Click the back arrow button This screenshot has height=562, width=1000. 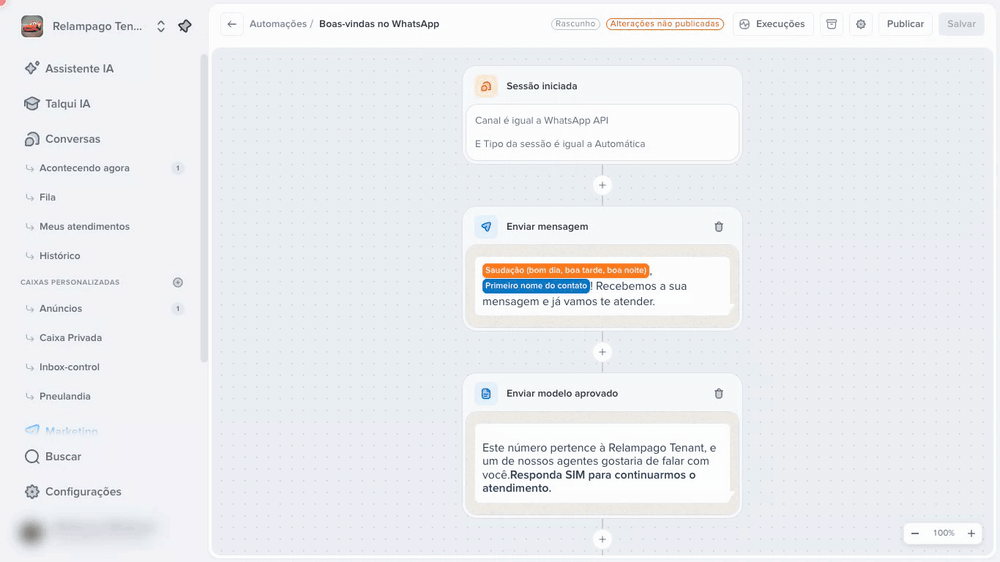pyautogui.click(x=232, y=24)
